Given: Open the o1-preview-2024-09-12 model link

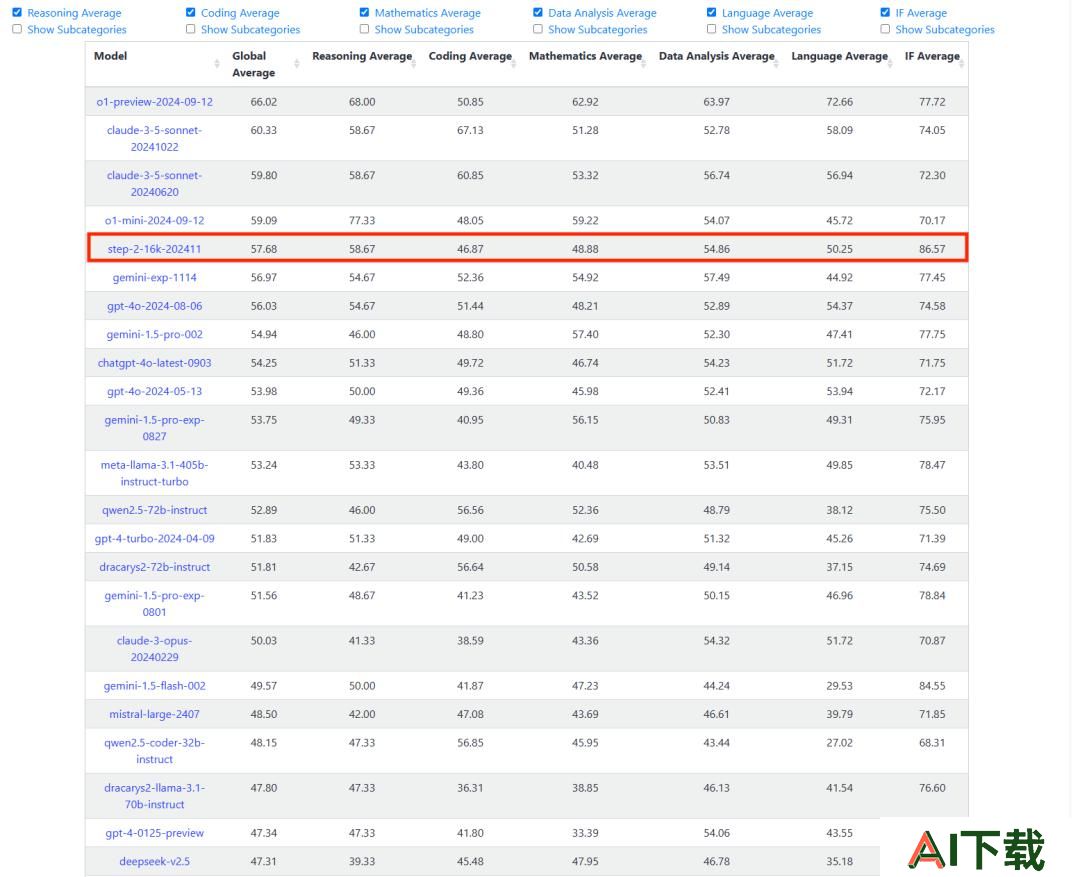Looking at the screenshot, I should (154, 102).
